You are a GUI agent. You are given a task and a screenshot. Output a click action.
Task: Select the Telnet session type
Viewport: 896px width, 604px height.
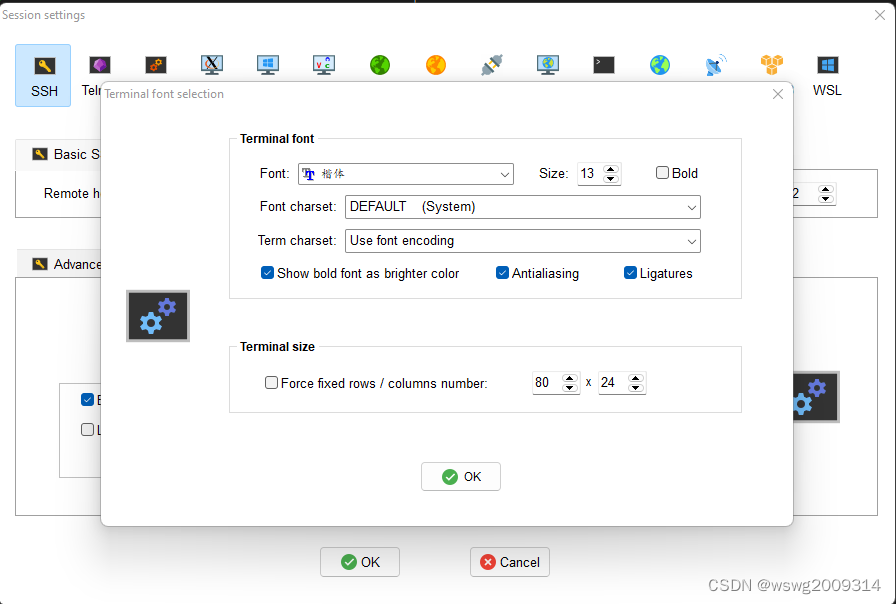(x=99, y=64)
